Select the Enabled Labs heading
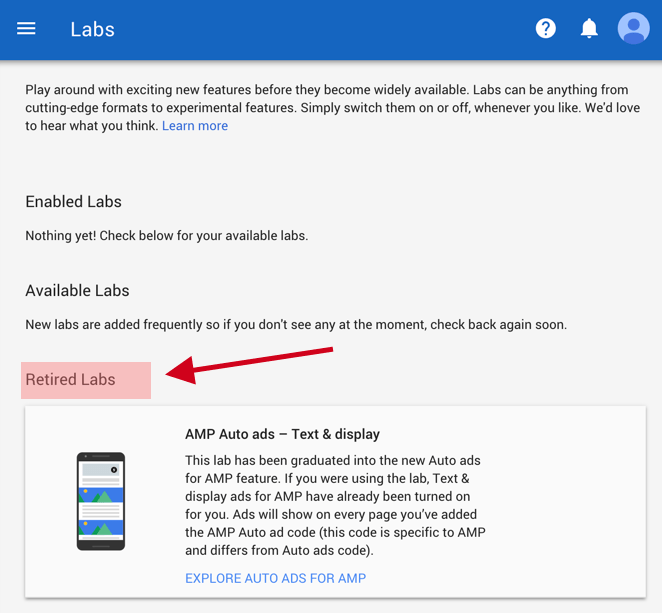Viewport: 662px width, 613px height. click(x=73, y=201)
